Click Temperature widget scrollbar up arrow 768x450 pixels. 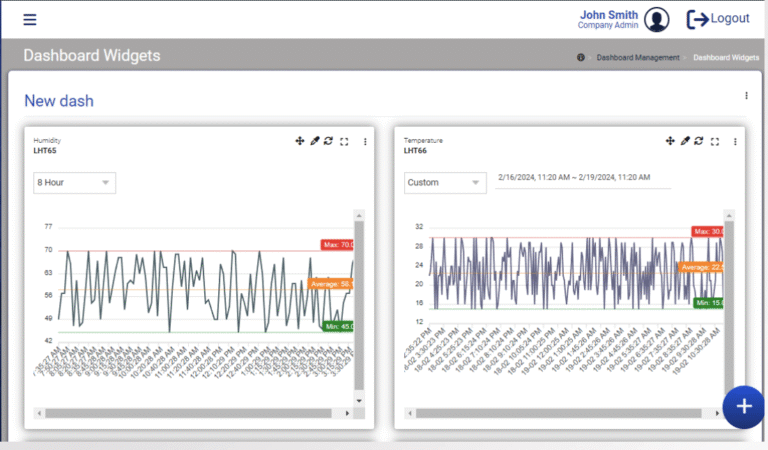pos(729,215)
